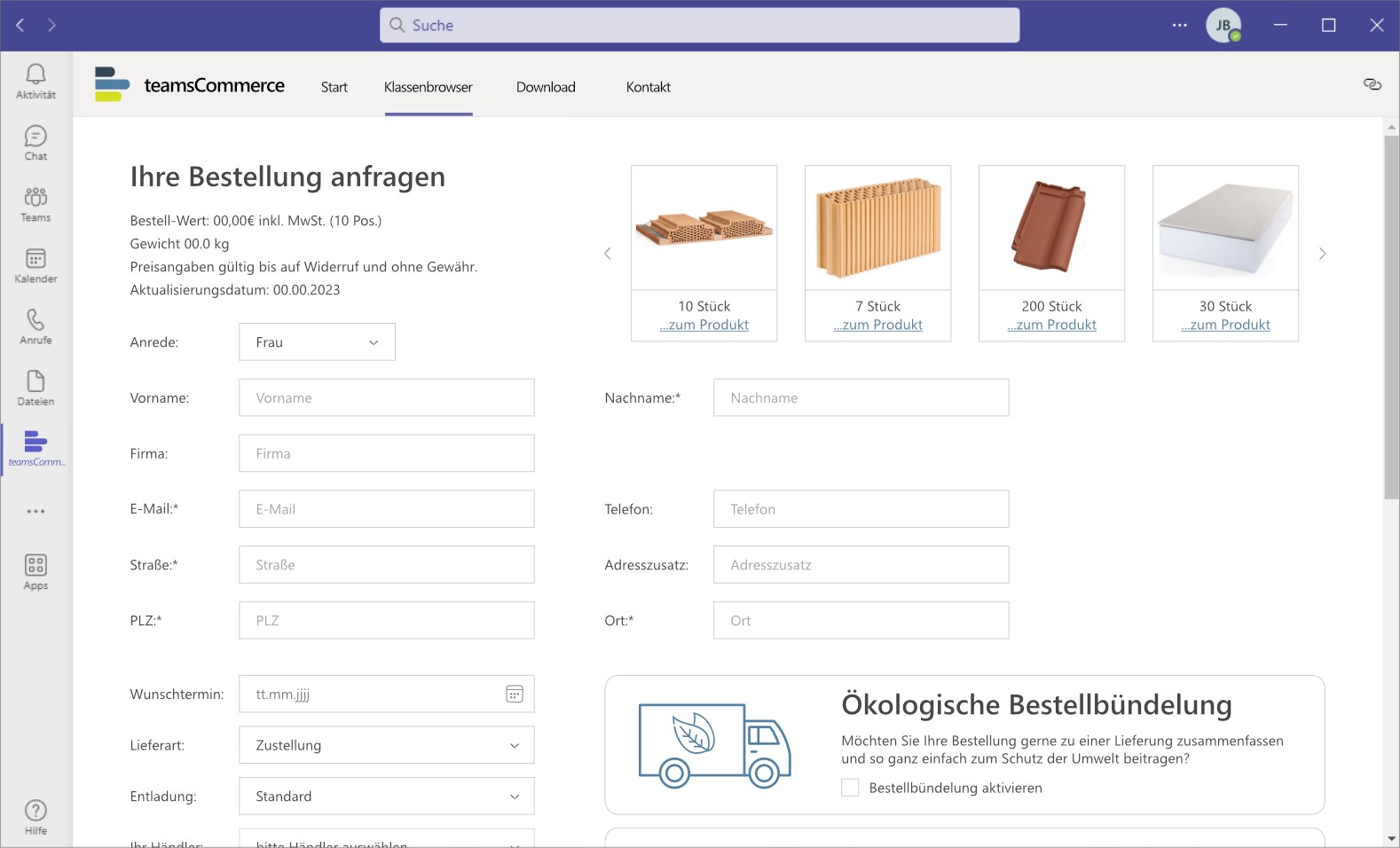Image resolution: width=1400 pixels, height=848 pixels.
Task: Switch to the Start tab
Action: [334, 87]
